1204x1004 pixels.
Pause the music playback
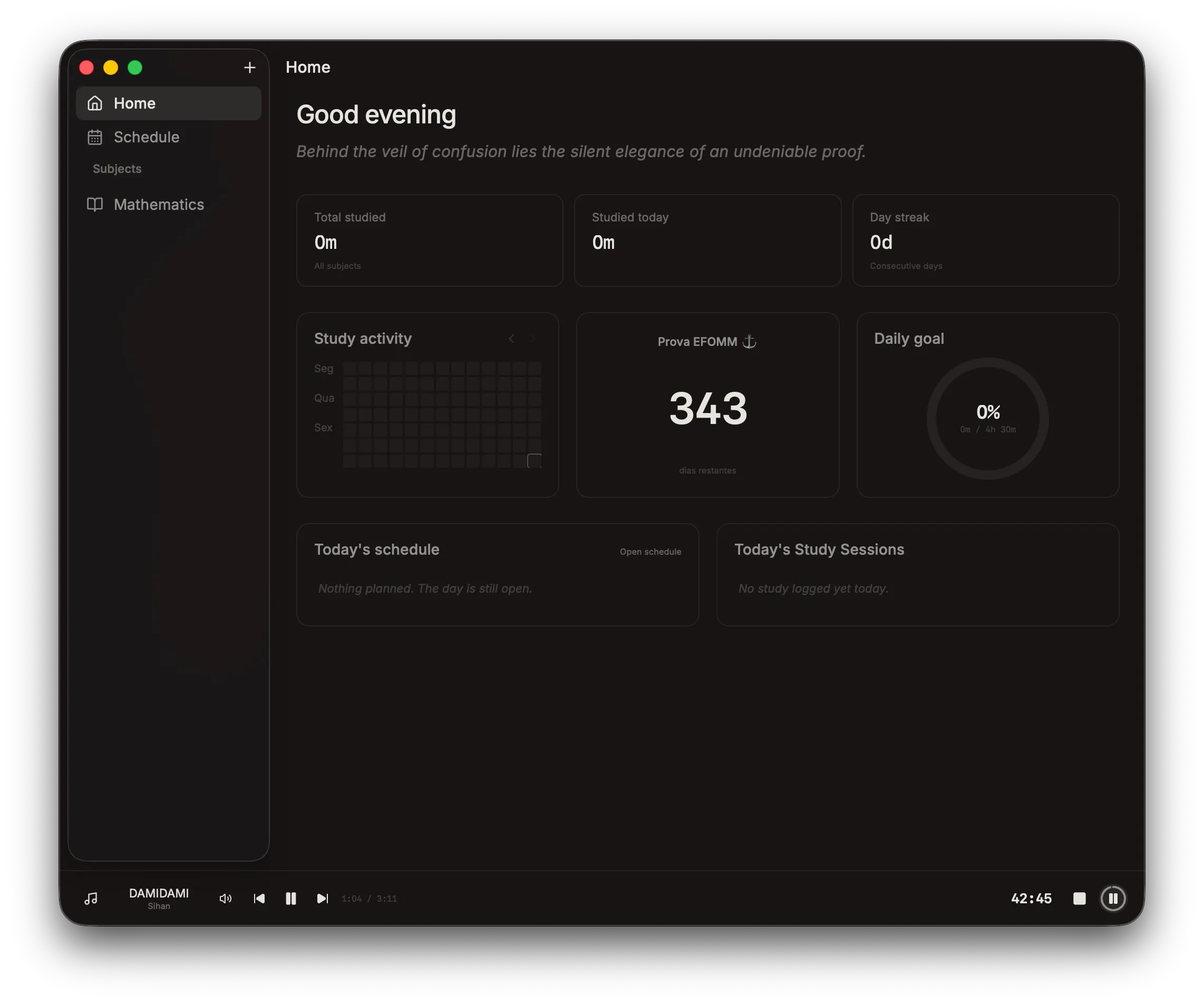coord(290,899)
